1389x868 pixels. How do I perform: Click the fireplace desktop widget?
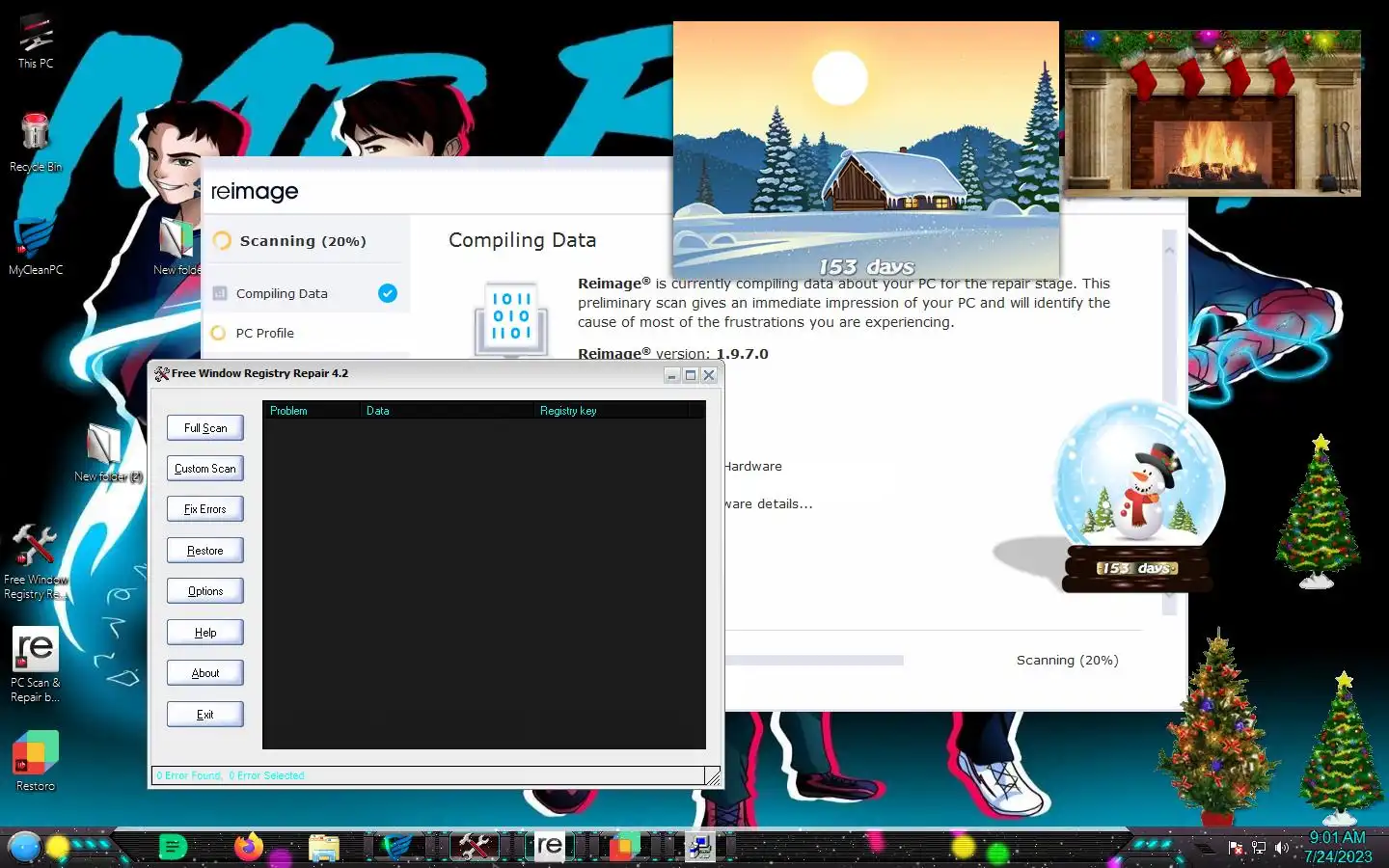[1212, 113]
